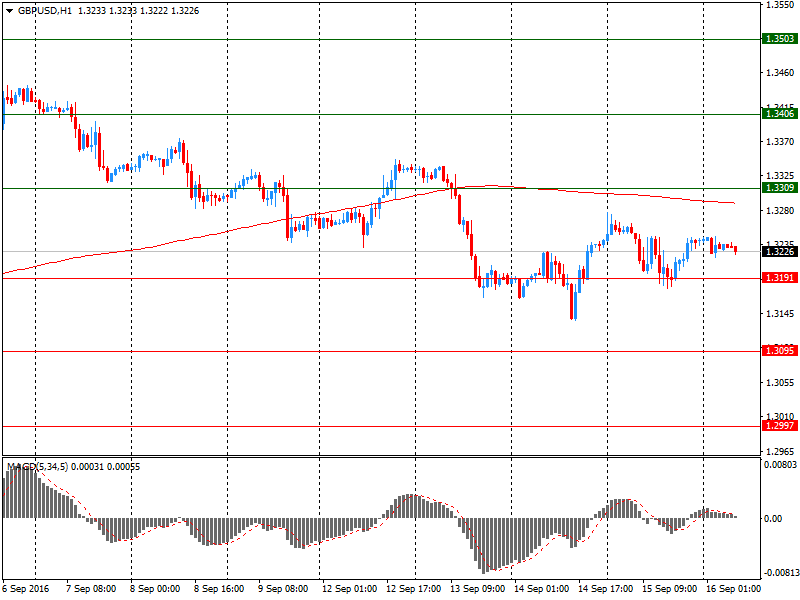Click the 8 Sep 00:00 time label
This screenshot has width=800, height=600.
[x=155, y=589]
